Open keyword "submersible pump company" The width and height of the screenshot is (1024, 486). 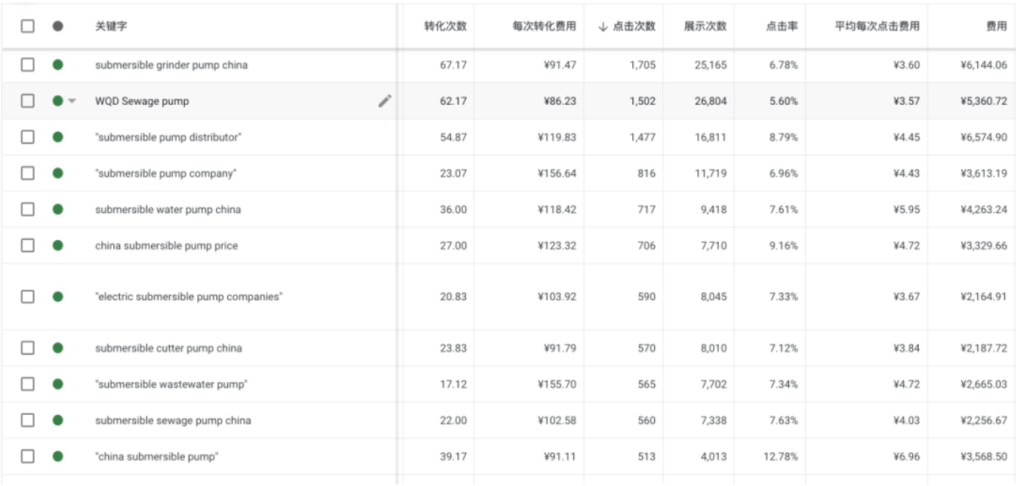coord(165,174)
